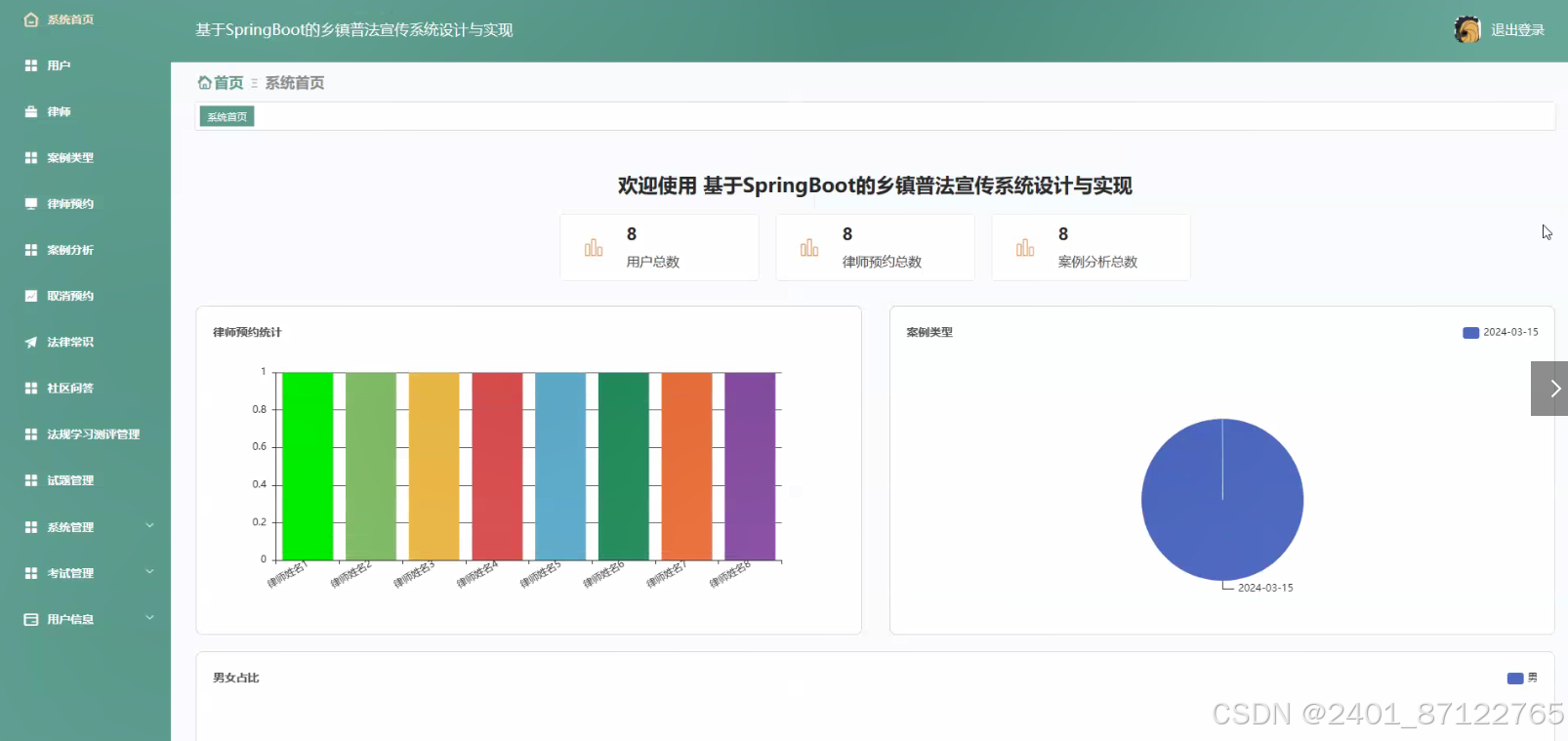Image resolution: width=1568 pixels, height=741 pixels.
Task: Click the bar chart icon in 律师预约总数 card
Action: coord(809,248)
